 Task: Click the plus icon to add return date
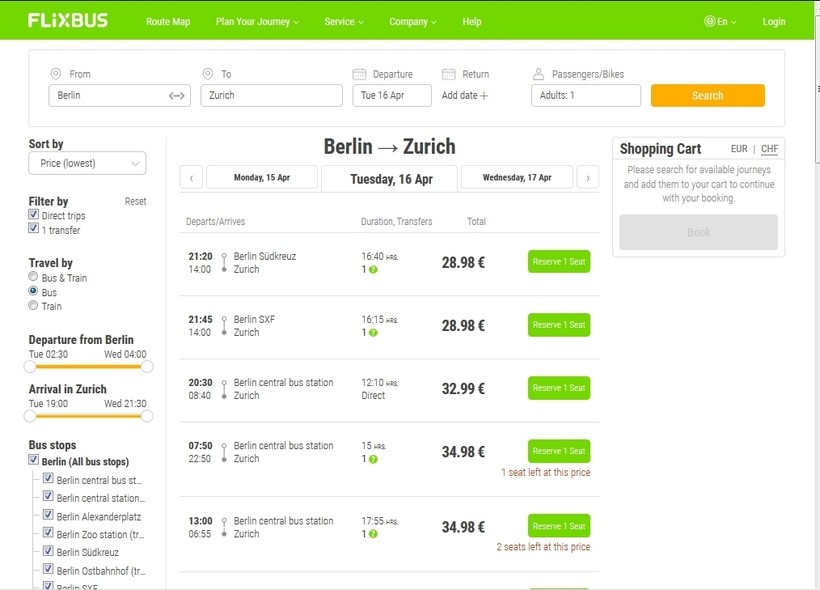click(484, 96)
